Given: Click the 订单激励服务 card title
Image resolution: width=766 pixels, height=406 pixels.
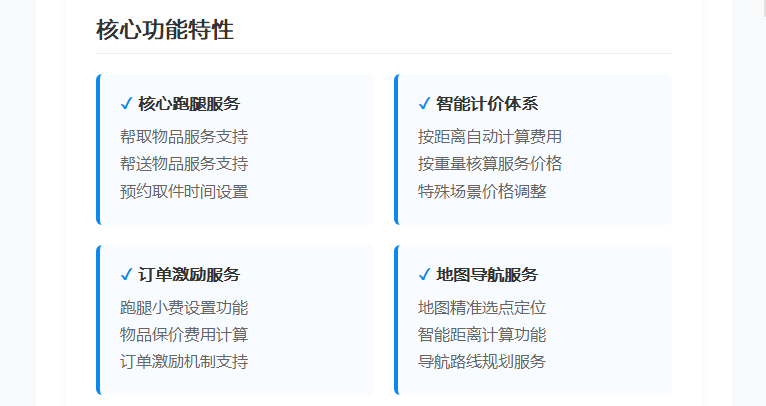Looking at the screenshot, I should click(x=189, y=275).
